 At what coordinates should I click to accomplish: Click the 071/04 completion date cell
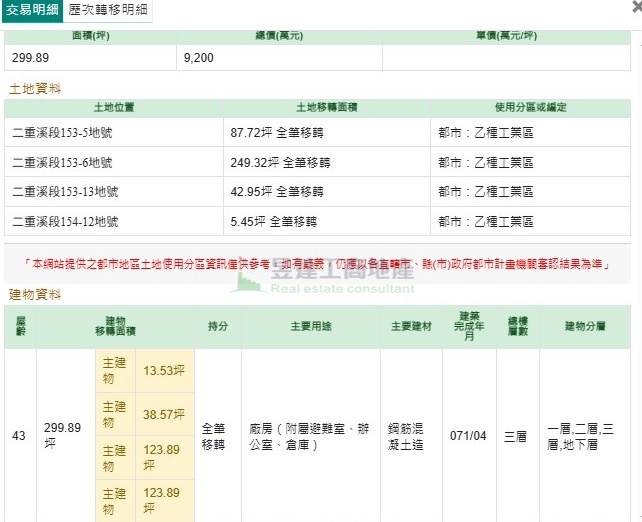(469, 436)
